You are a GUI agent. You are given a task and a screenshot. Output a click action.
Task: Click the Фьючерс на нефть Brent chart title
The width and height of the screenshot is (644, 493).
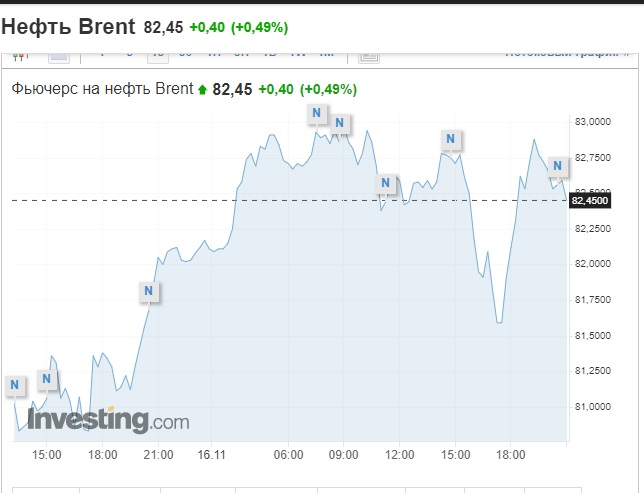pyautogui.click(x=102, y=89)
